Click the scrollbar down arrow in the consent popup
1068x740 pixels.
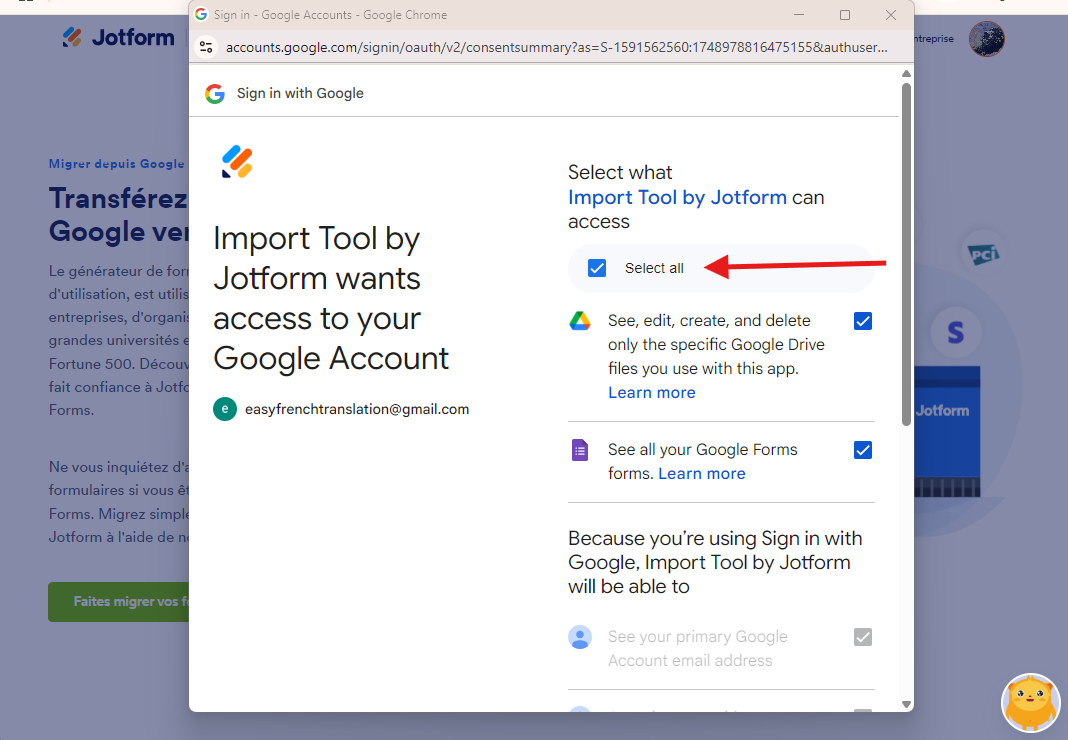tap(906, 705)
